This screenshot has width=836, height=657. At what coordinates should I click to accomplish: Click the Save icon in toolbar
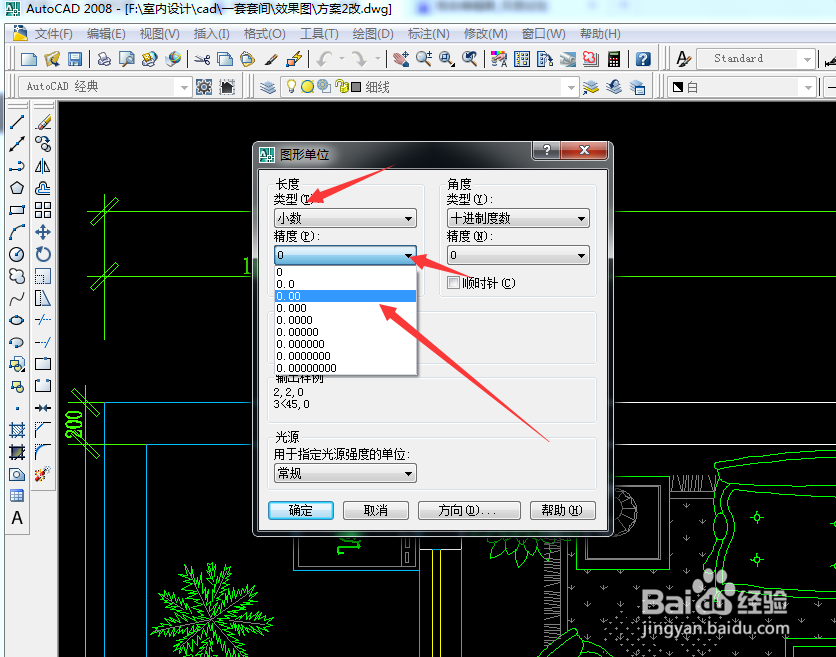click(x=75, y=59)
